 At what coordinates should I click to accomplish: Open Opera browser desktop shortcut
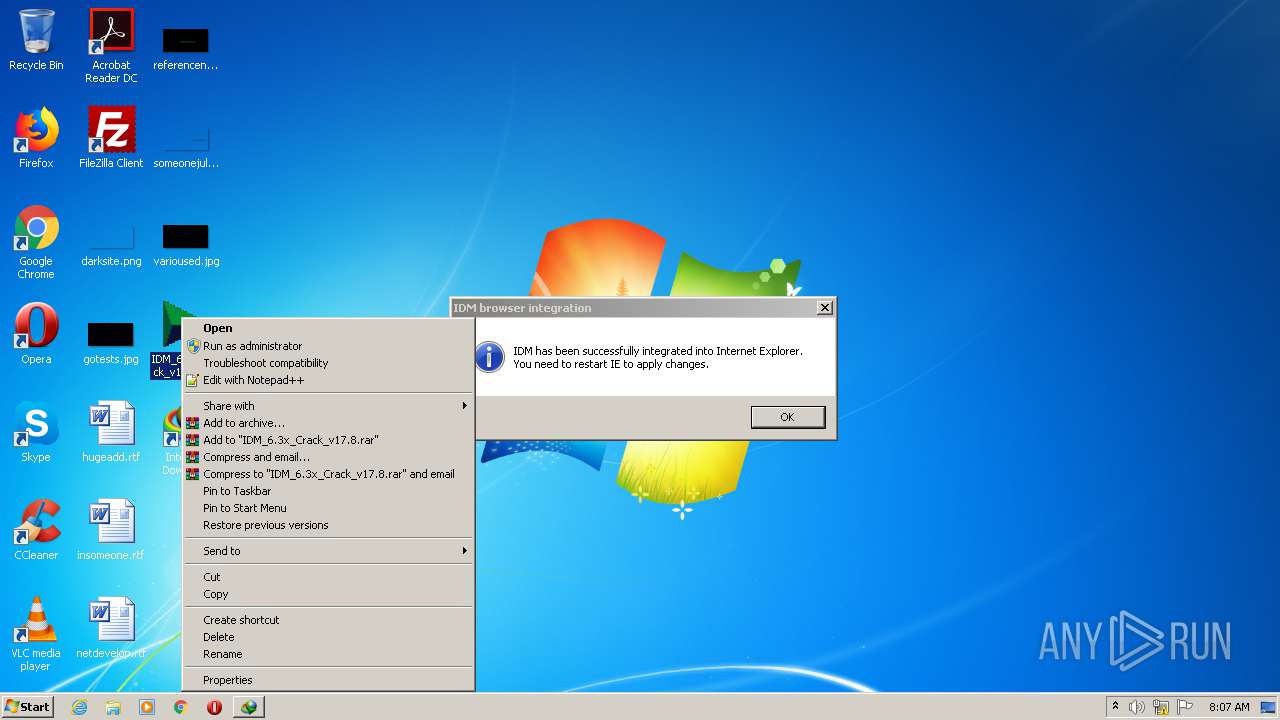36,334
